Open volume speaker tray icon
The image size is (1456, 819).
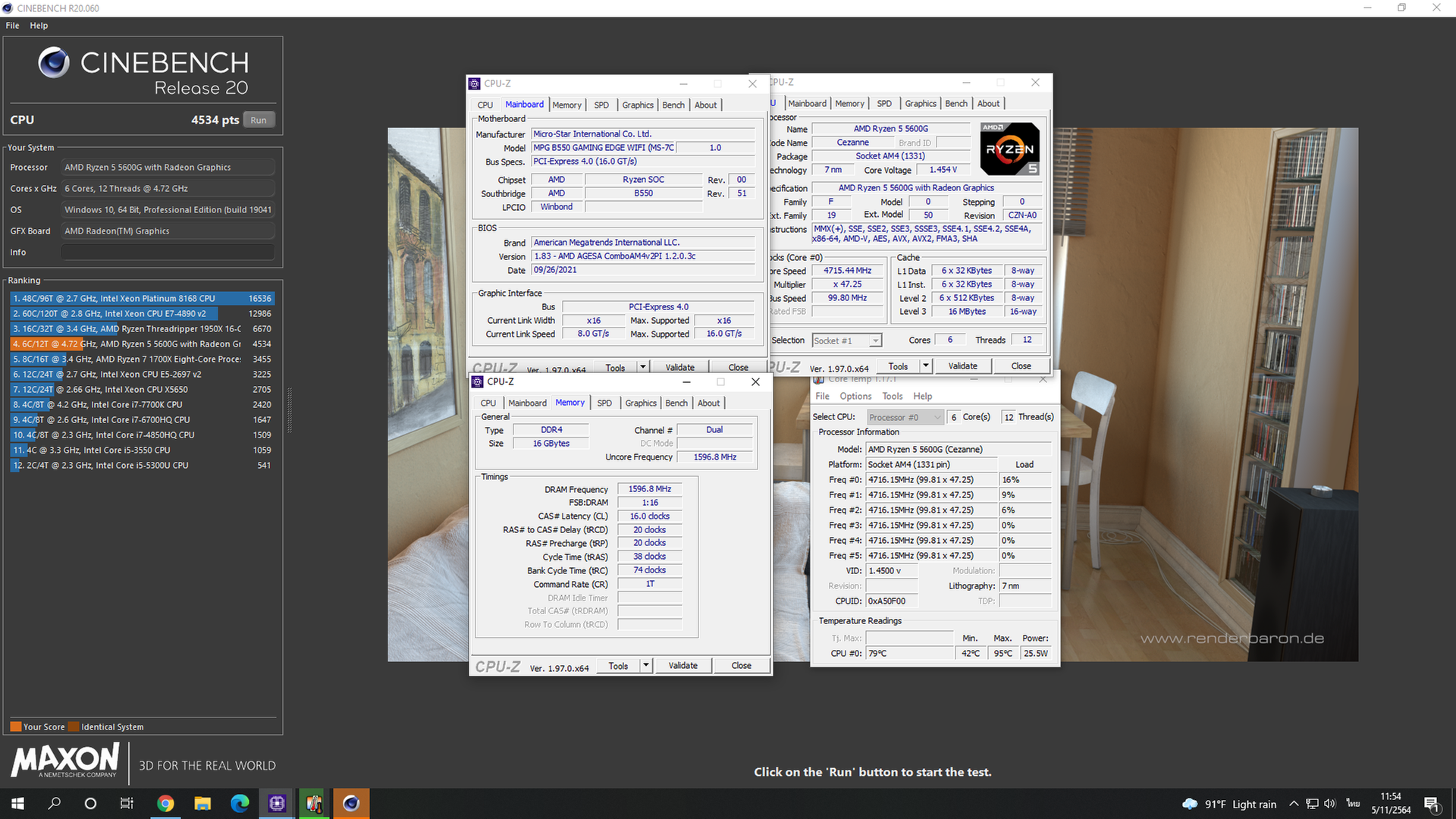1329,804
